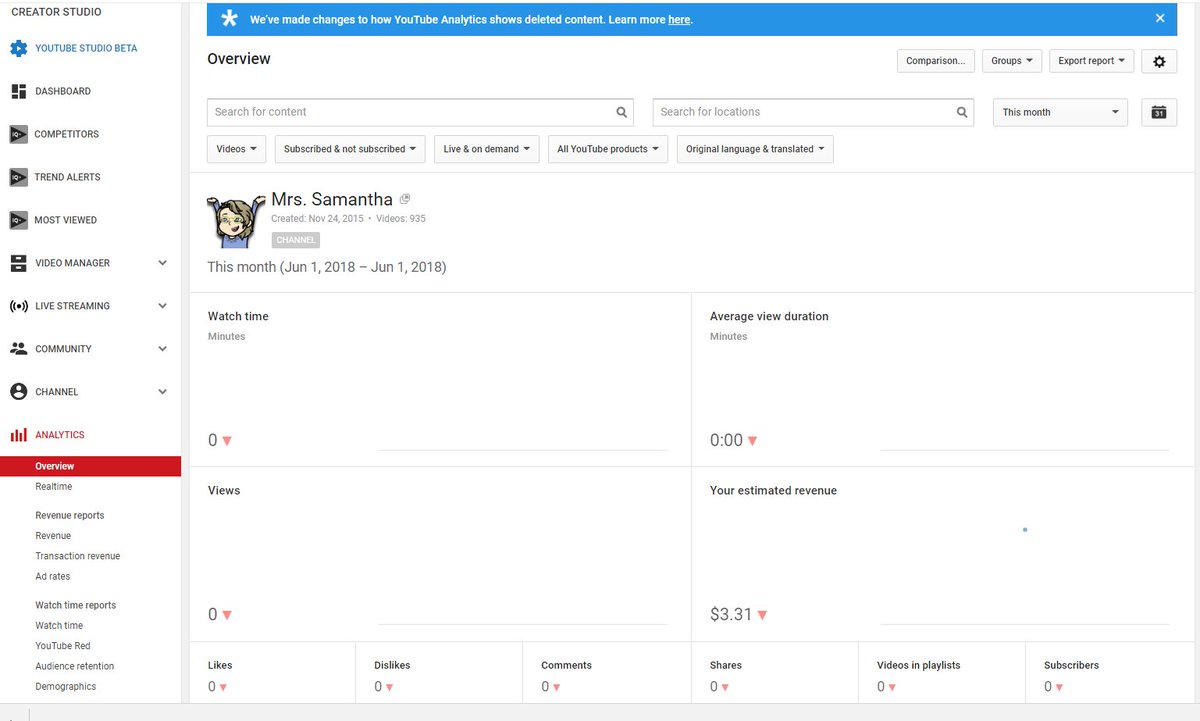Click the Comparison button
The image size is (1200, 721).
tap(936, 61)
